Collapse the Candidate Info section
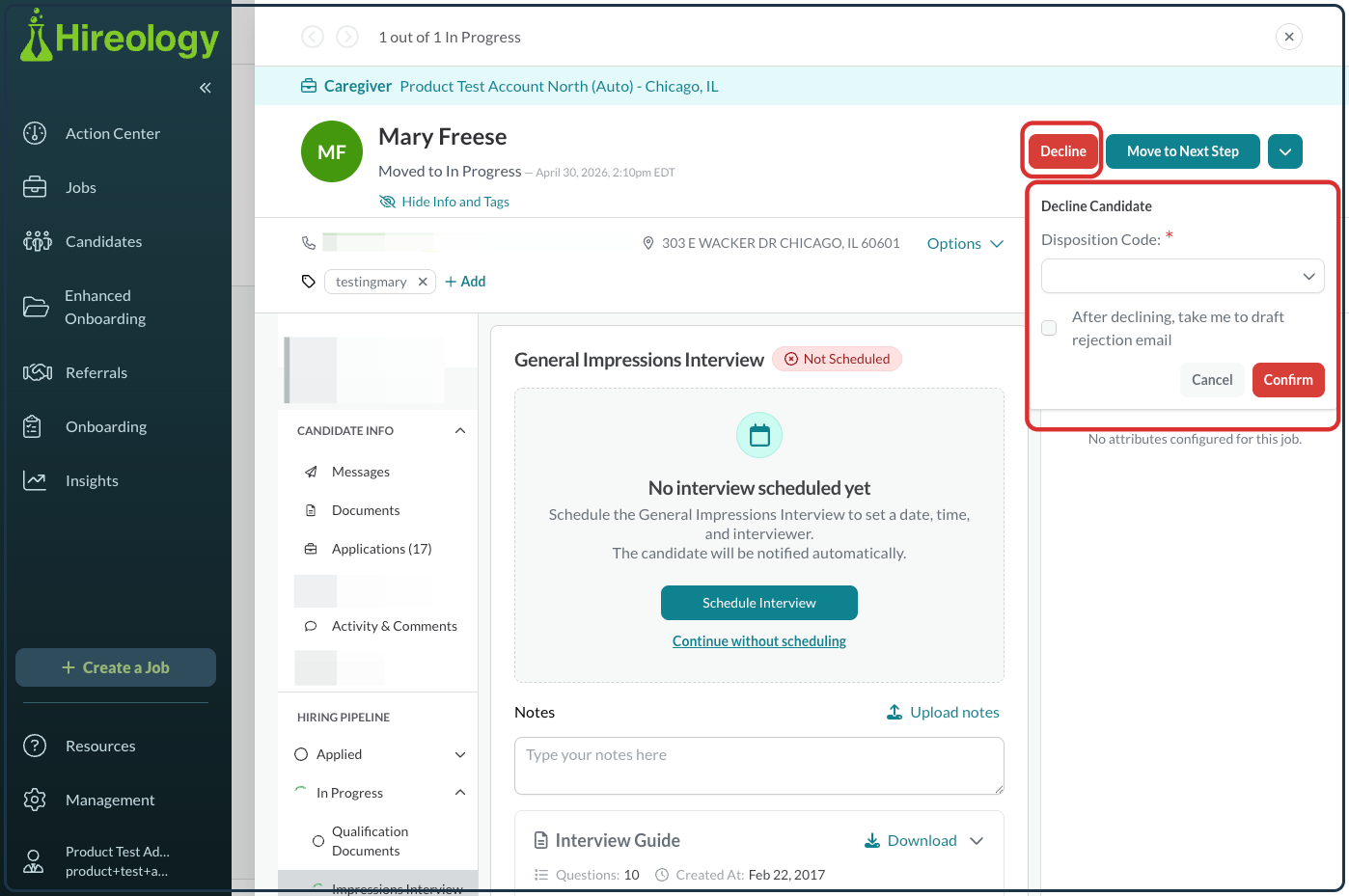1349x896 pixels. (x=460, y=431)
